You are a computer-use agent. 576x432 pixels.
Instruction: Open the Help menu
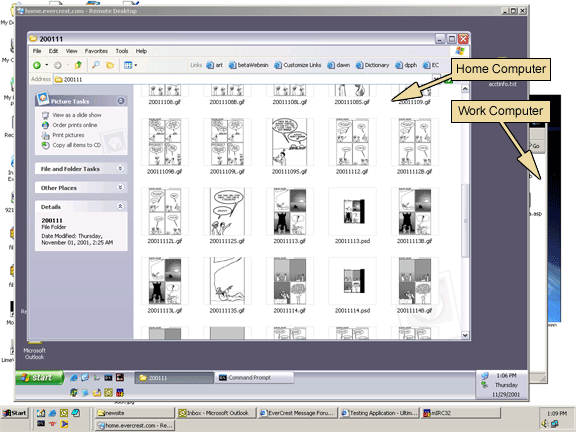click(x=141, y=51)
